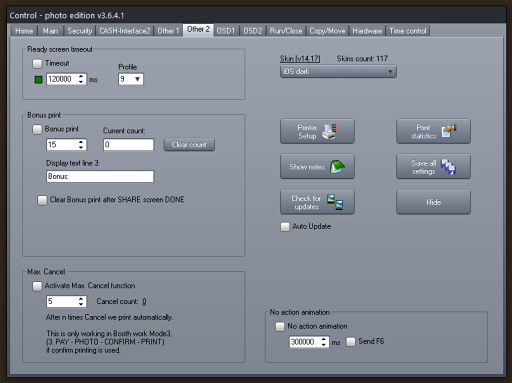512x383 pixels.
Task: Open the CASH-Interface2 tab
Action: pyautogui.click(x=125, y=31)
